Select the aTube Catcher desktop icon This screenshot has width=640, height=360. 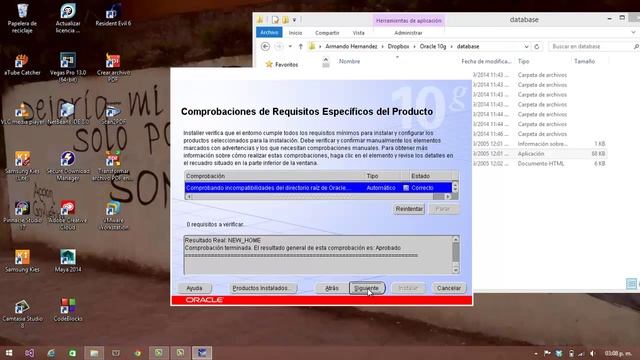[x=22, y=64]
